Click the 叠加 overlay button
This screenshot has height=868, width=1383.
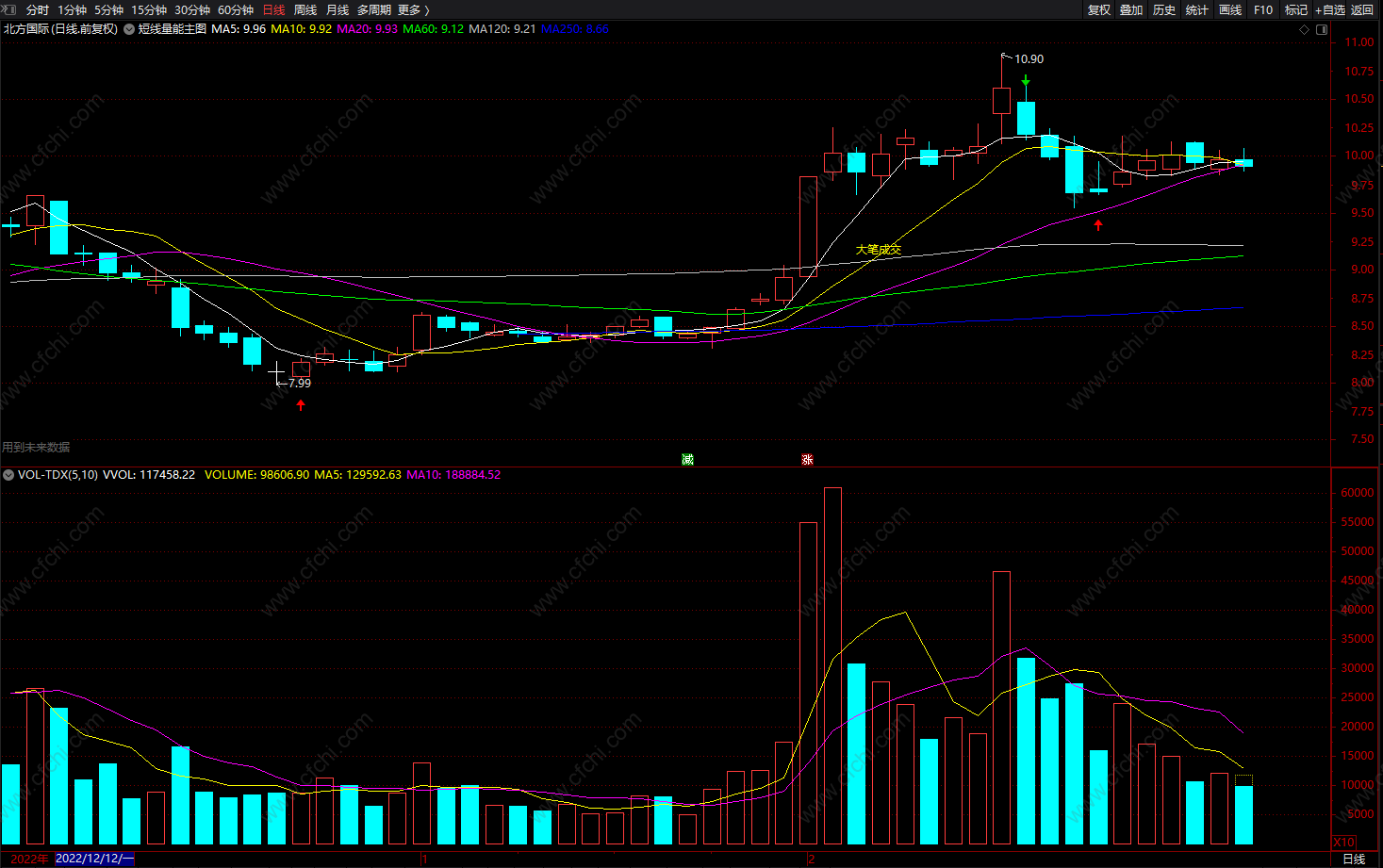pyautogui.click(x=1131, y=9)
